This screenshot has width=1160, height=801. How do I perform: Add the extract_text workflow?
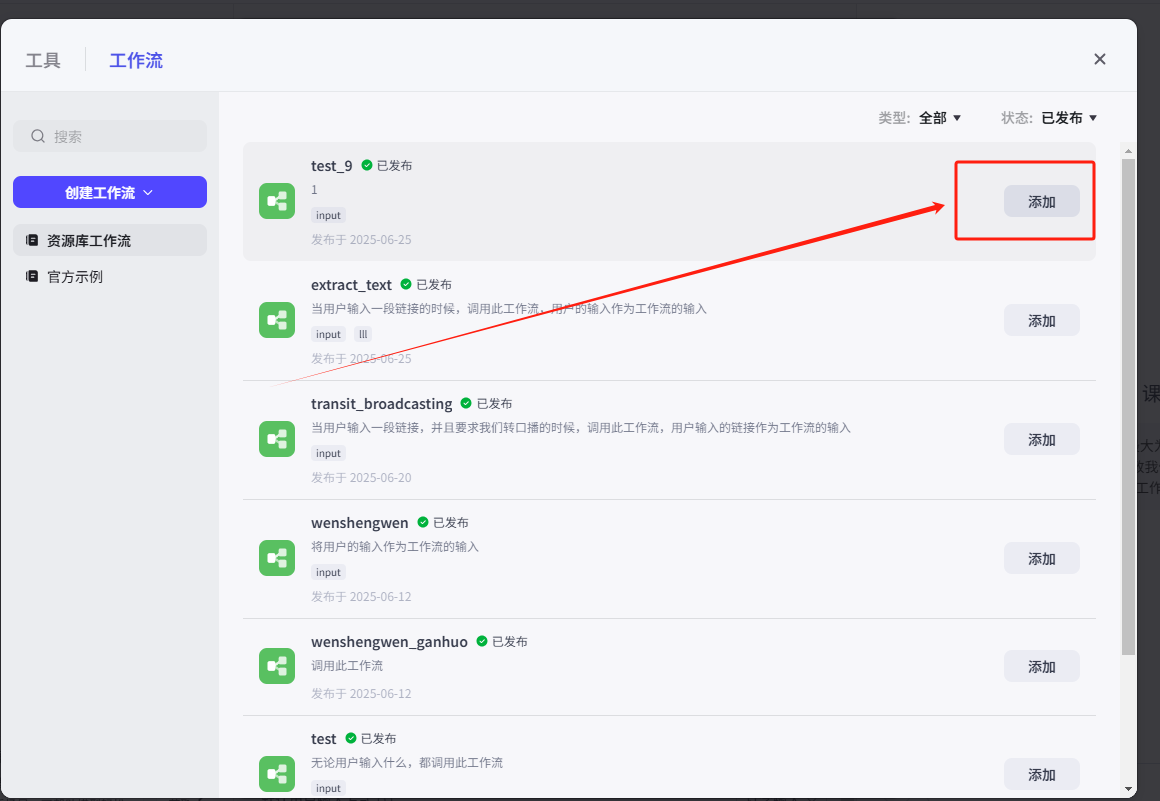(1041, 320)
